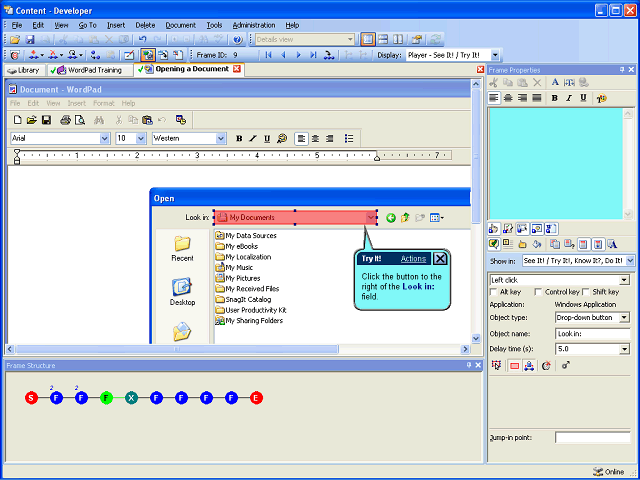640x480 pixels.
Task: Click the Bubble Font 'A' icon in Frame Properties
Action: point(555,82)
